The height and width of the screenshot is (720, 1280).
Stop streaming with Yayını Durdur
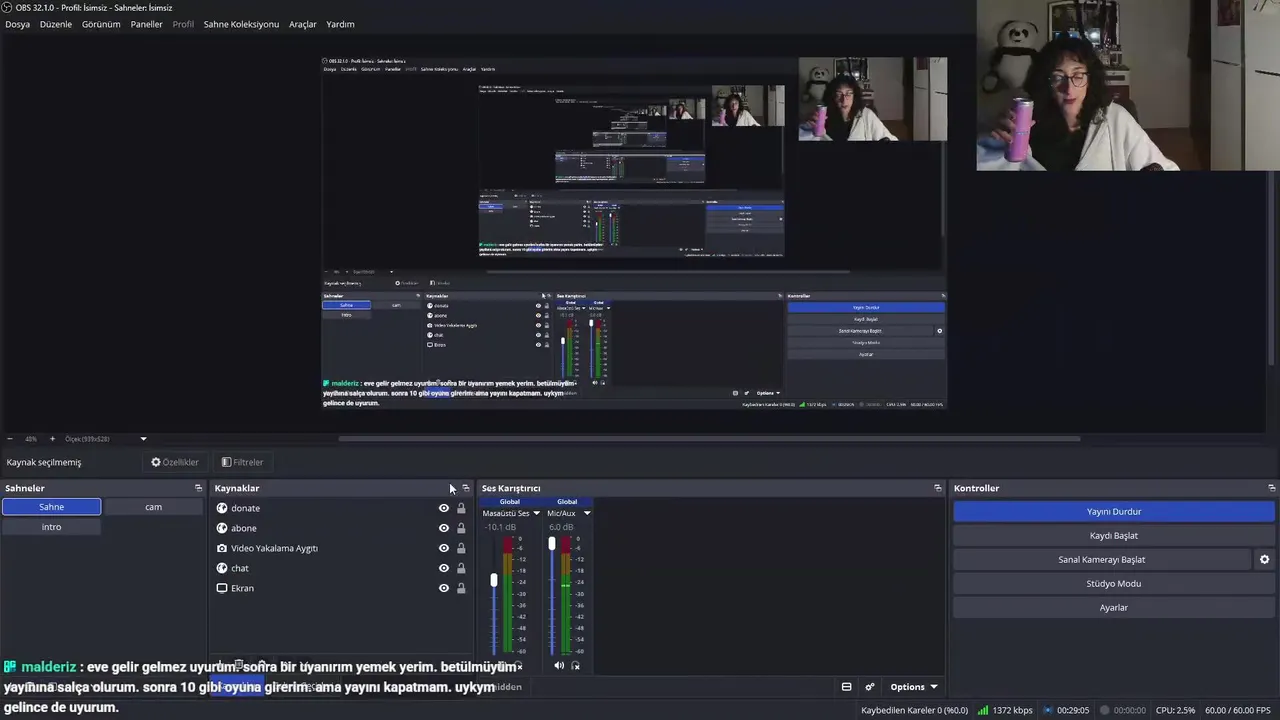point(1114,511)
